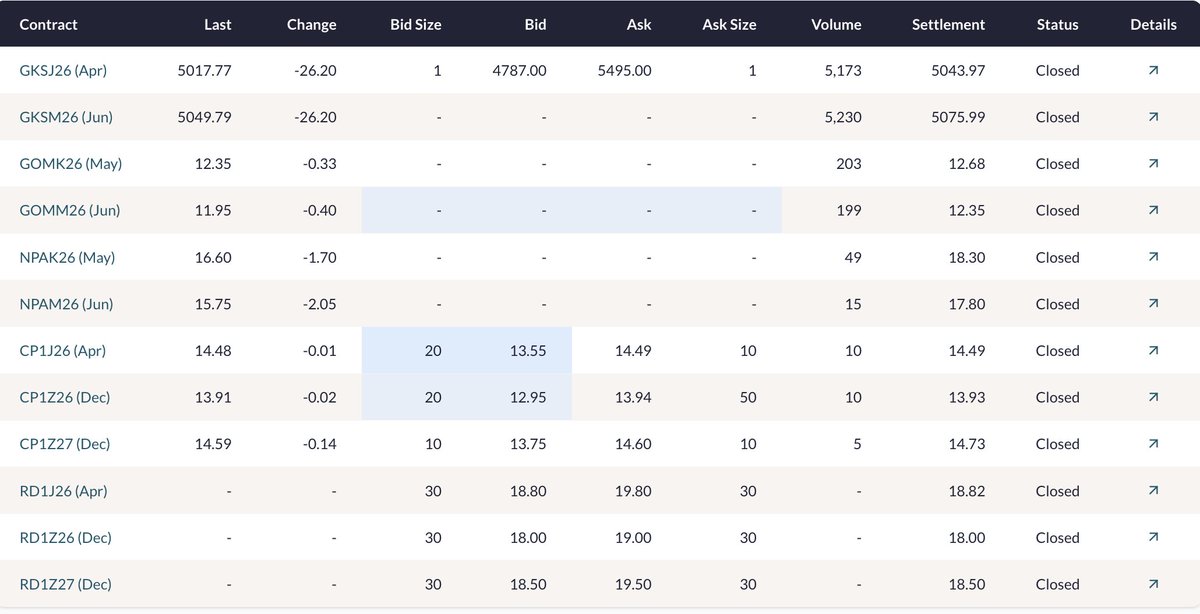Select bid value 13.75
The height and width of the screenshot is (614, 1200).
pos(529,444)
